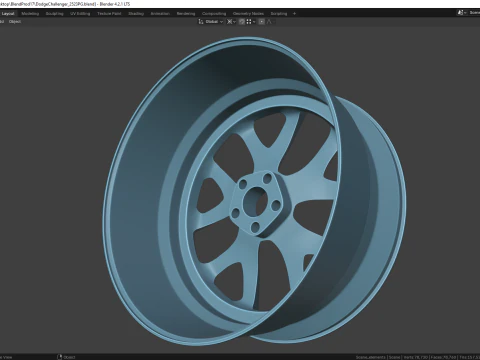Switch to the Rendering workspace
The width and height of the screenshot is (480, 360).
[186, 14]
